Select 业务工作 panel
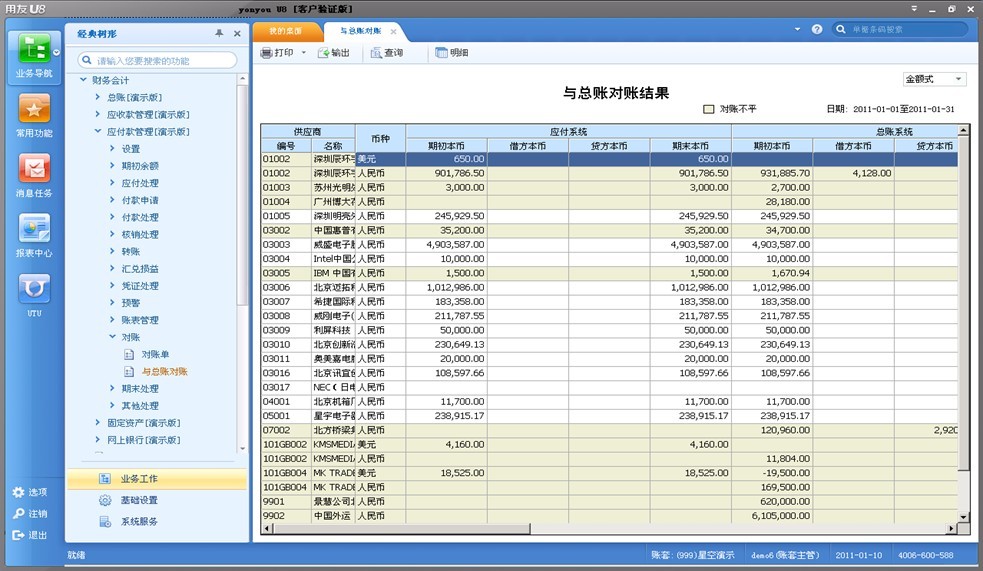This screenshot has width=983, height=571. (157, 479)
